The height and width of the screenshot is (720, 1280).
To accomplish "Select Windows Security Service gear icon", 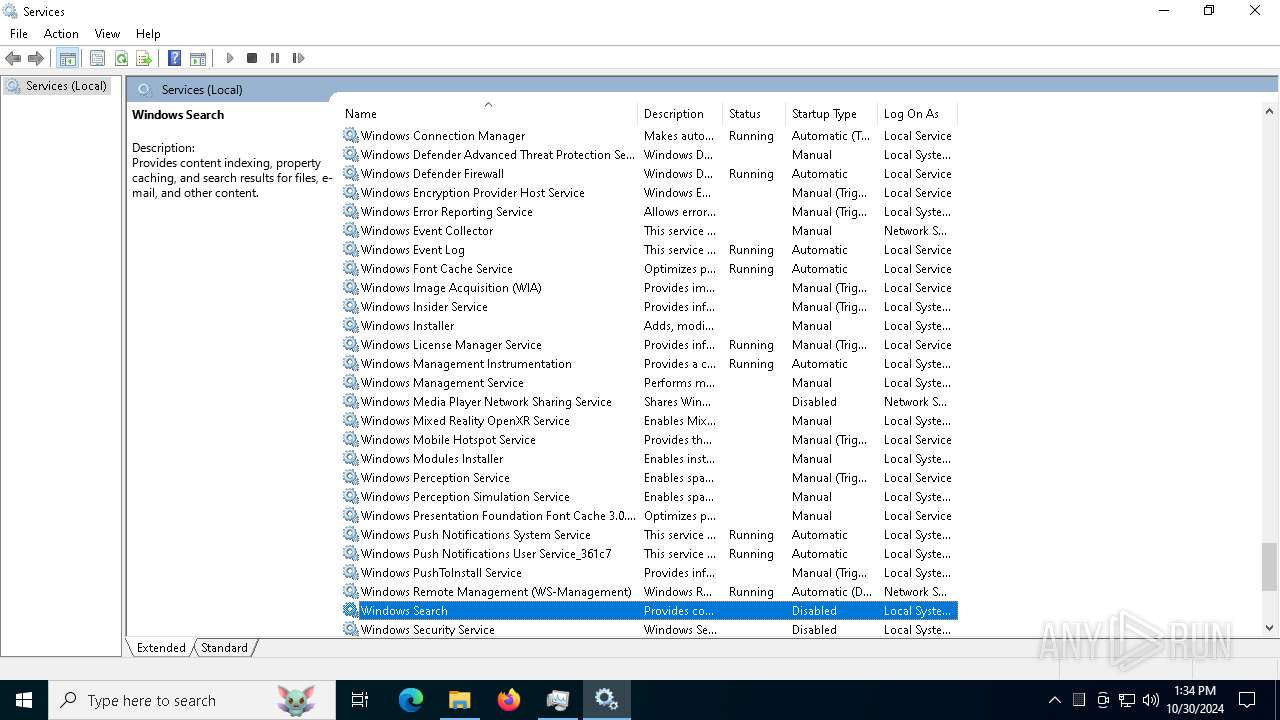I will click(x=350, y=629).
